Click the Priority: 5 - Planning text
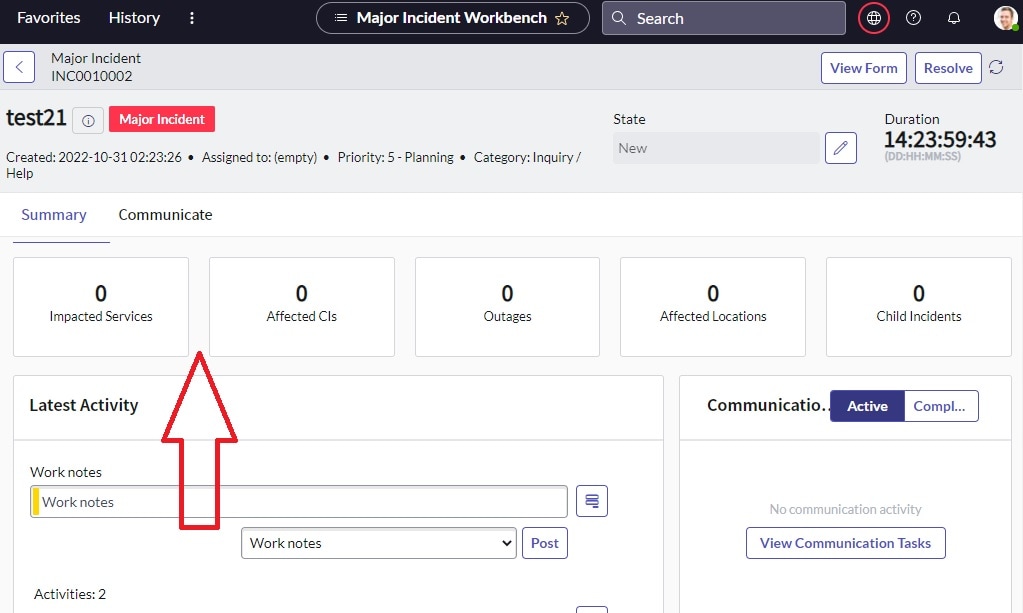This screenshot has height=613, width=1023. click(395, 157)
